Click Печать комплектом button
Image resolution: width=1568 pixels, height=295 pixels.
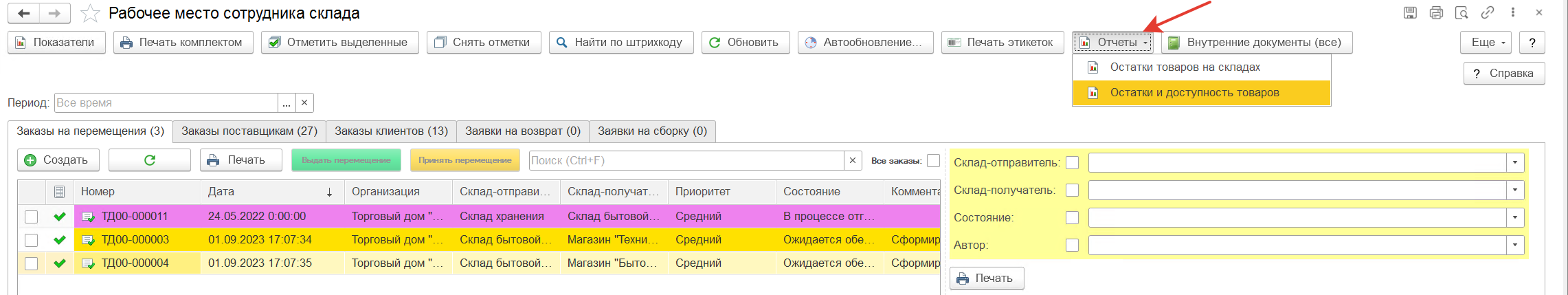click(183, 43)
